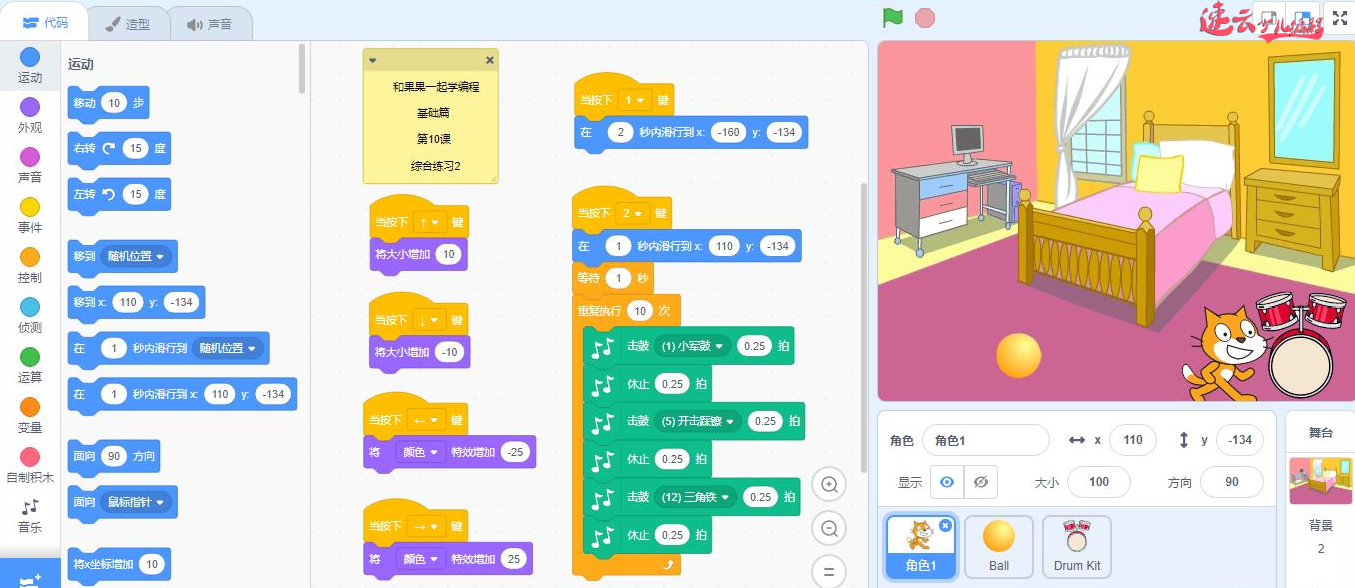The image size is (1355, 588).
Task: Enter fullscreen stage mode
Action: coord(1339,17)
